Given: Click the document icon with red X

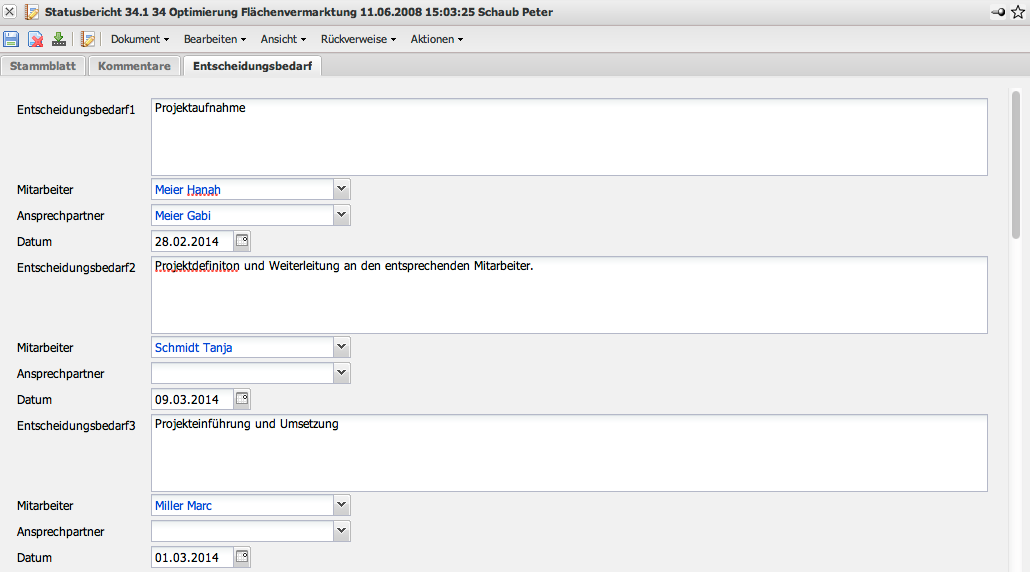Looking at the screenshot, I should click(35, 39).
